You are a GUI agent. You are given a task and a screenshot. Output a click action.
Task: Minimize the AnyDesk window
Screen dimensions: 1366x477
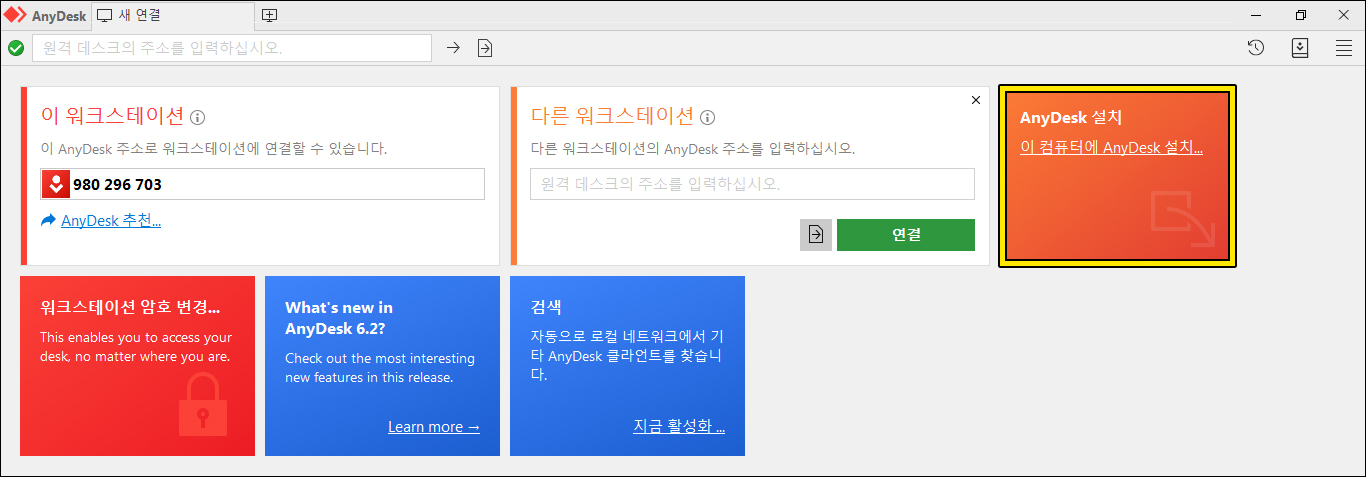[x=1256, y=15]
